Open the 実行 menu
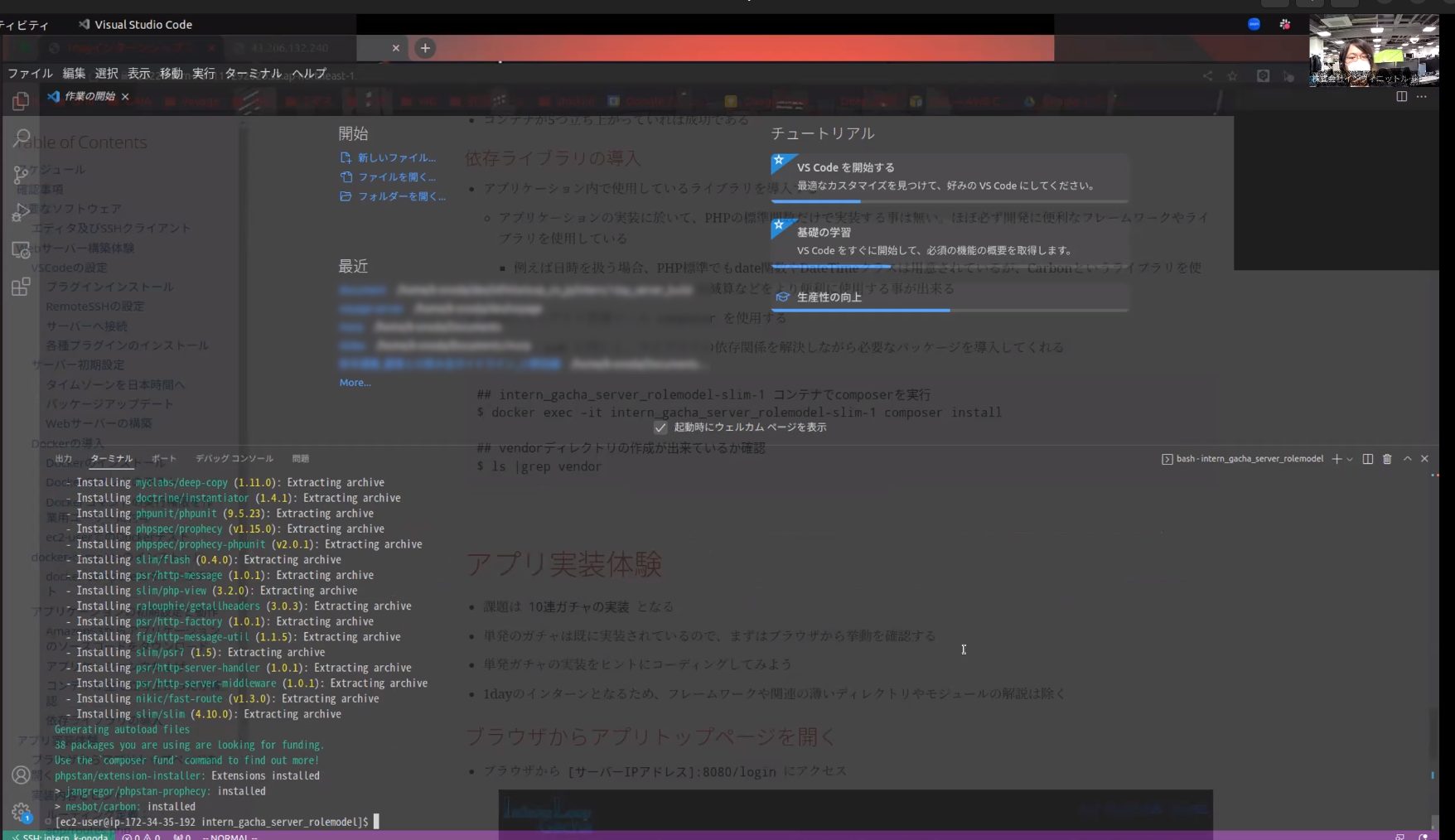Viewport: 1455px width, 840px height. 203,74
